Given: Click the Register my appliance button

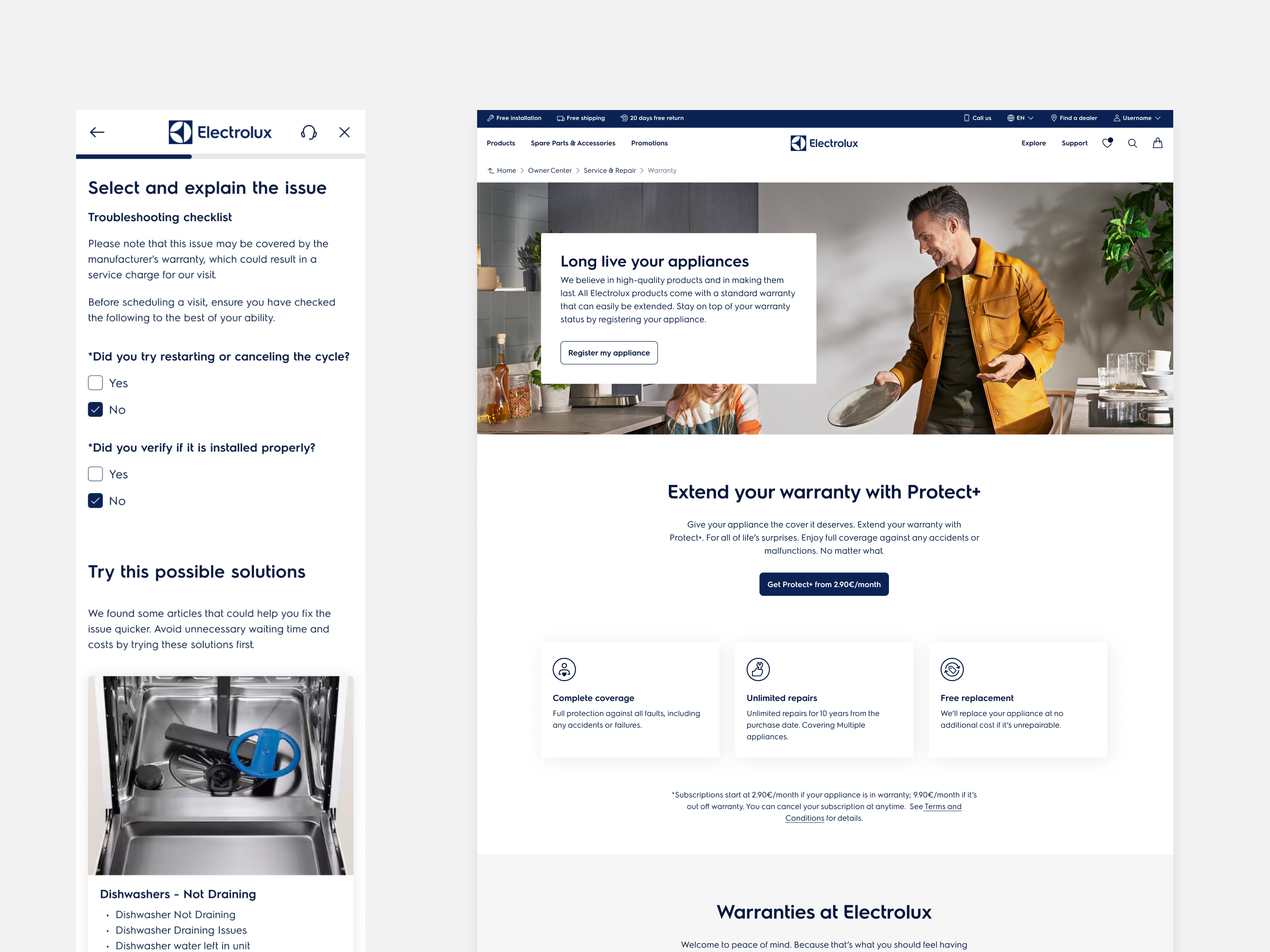Looking at the screenshot, I should point(609,353).
